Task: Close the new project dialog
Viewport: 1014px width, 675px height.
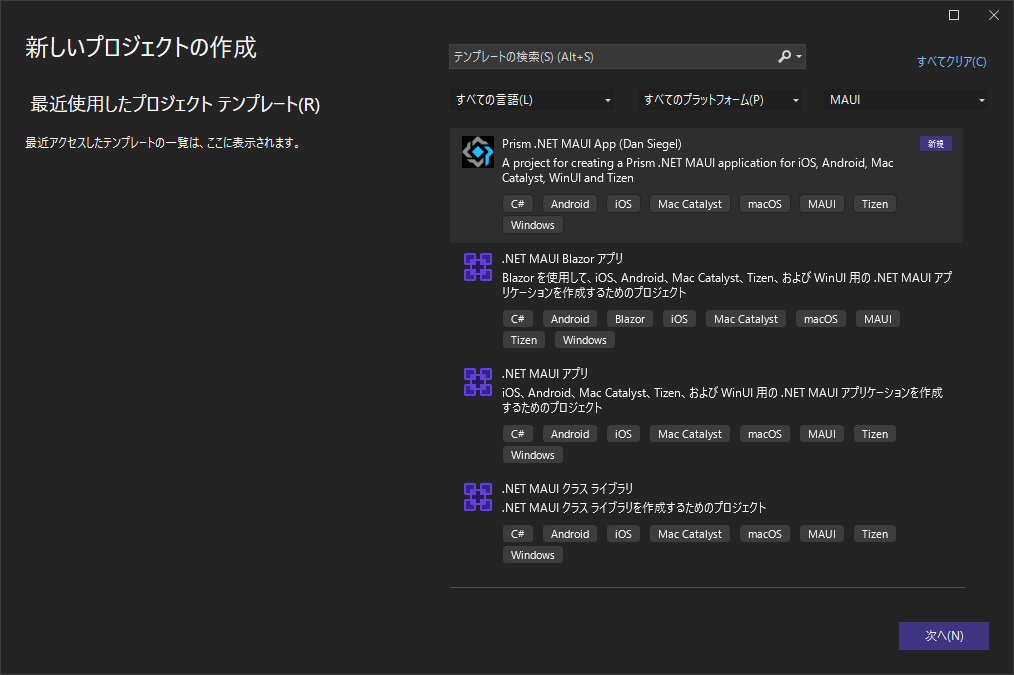Action: tap(994, 15)
